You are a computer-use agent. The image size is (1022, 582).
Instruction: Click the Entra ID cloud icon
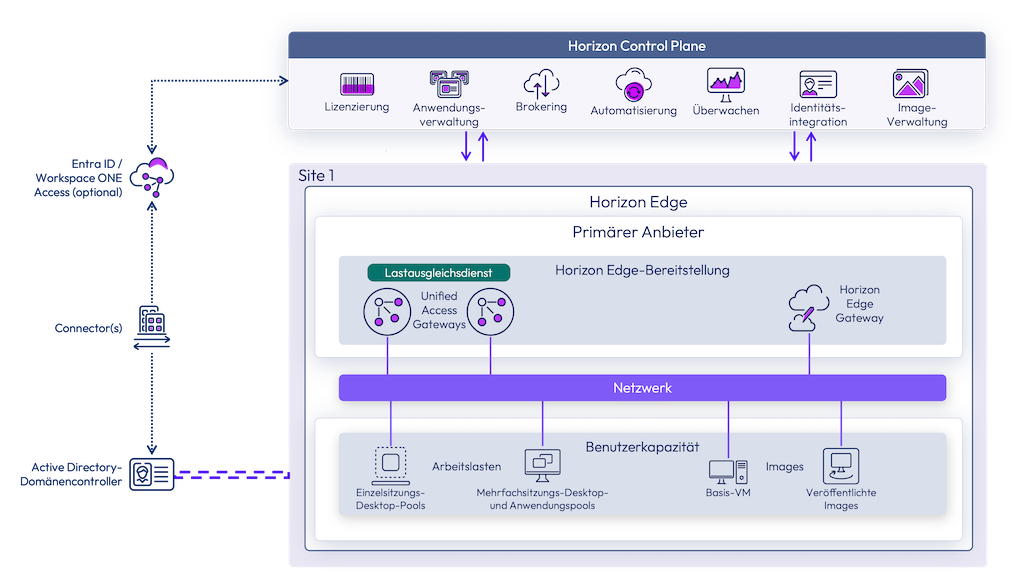[x=152, y=177]
